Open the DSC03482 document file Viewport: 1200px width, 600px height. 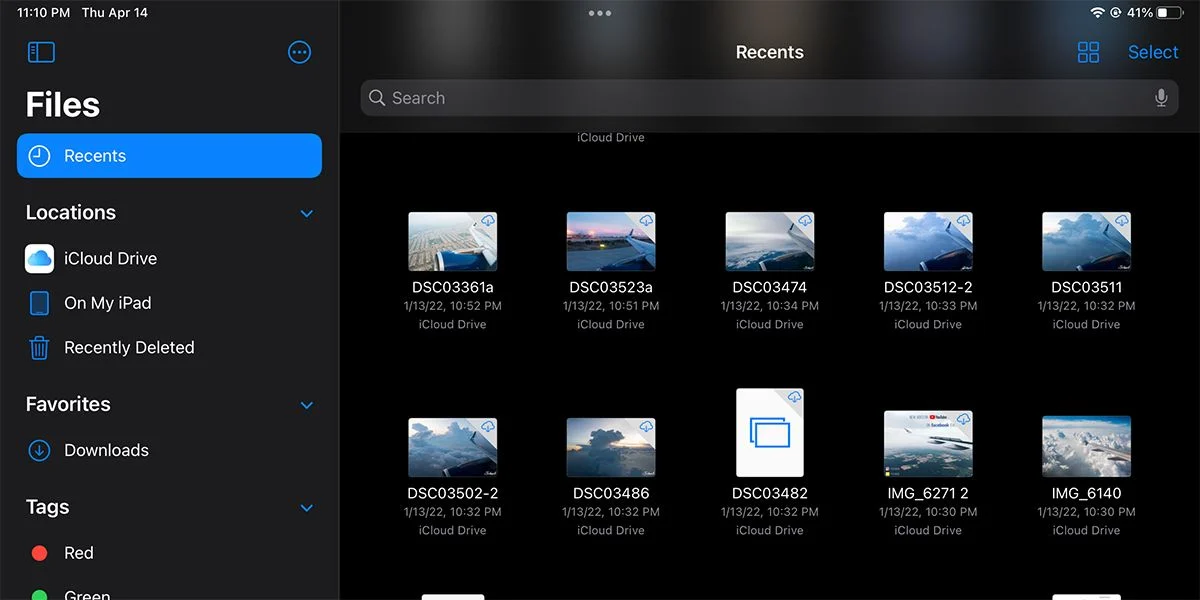(x=769, y=433)
